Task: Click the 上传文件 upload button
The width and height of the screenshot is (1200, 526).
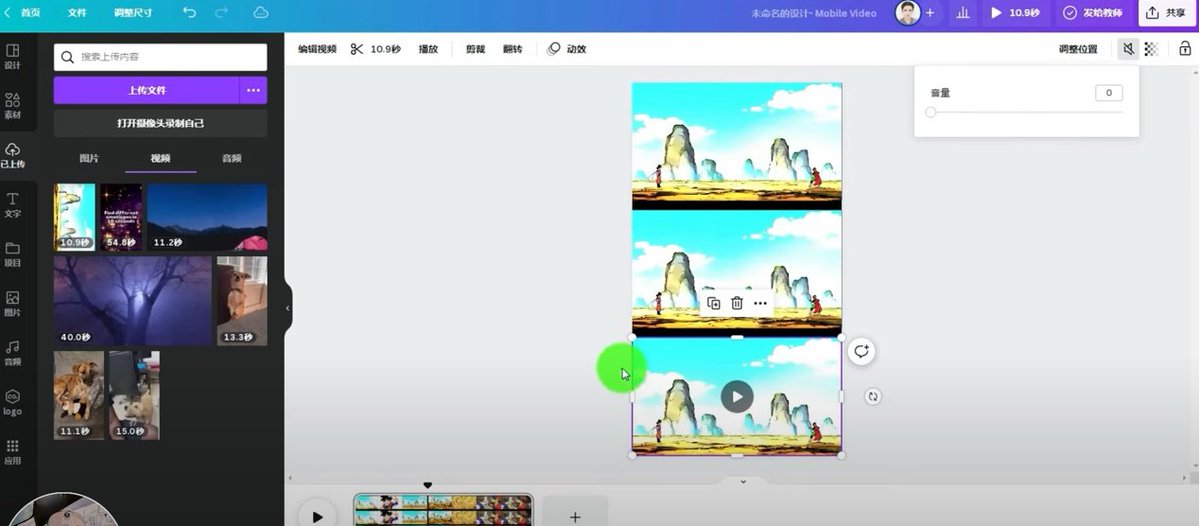Action: click(147, 90)
